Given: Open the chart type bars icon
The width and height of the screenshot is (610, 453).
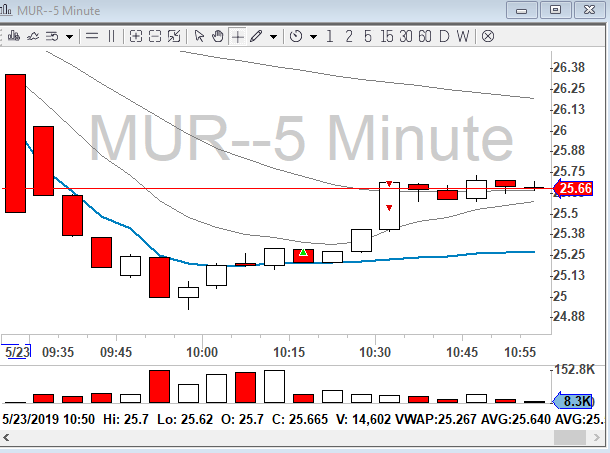Looking at the screenshot, I should (x=14, y=36).
